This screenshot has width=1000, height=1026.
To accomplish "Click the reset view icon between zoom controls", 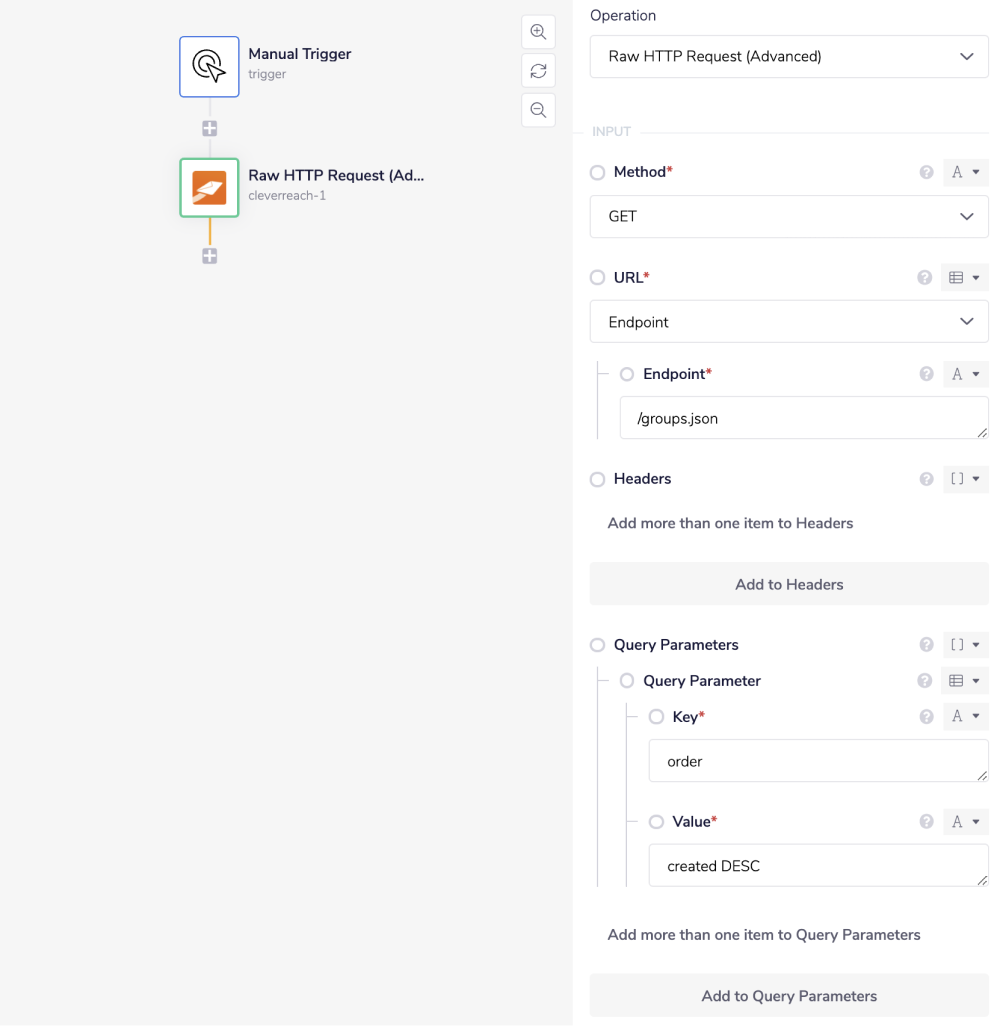I will [x=538, y=70].
